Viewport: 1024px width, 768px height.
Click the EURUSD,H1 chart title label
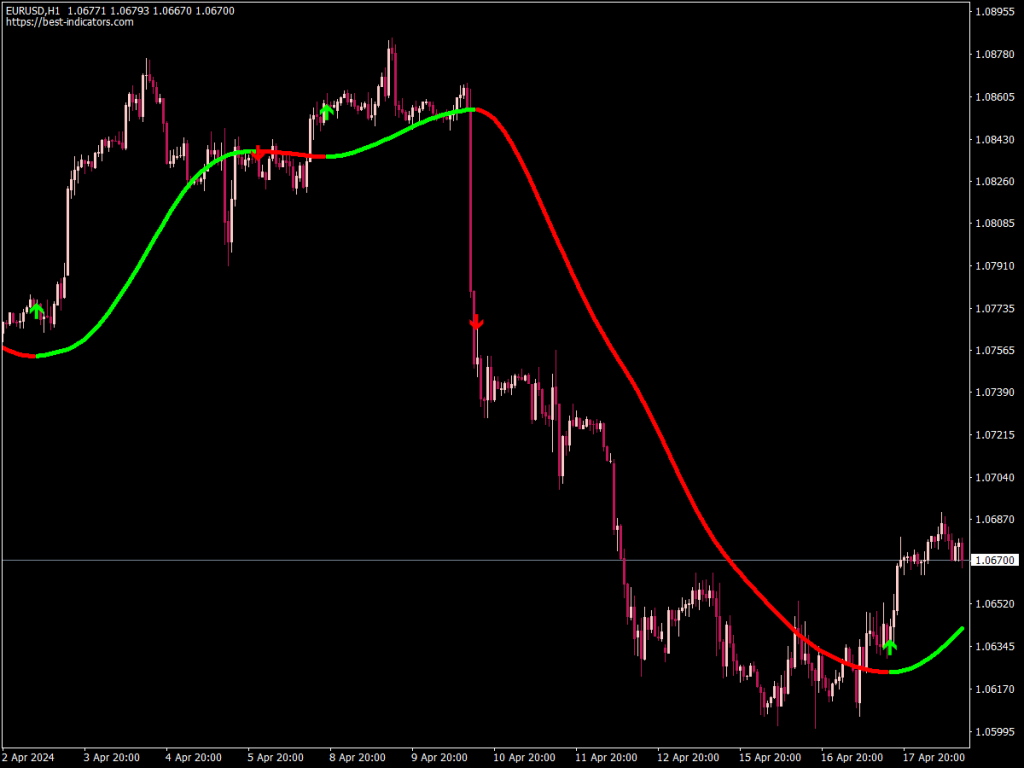(33, 10)
